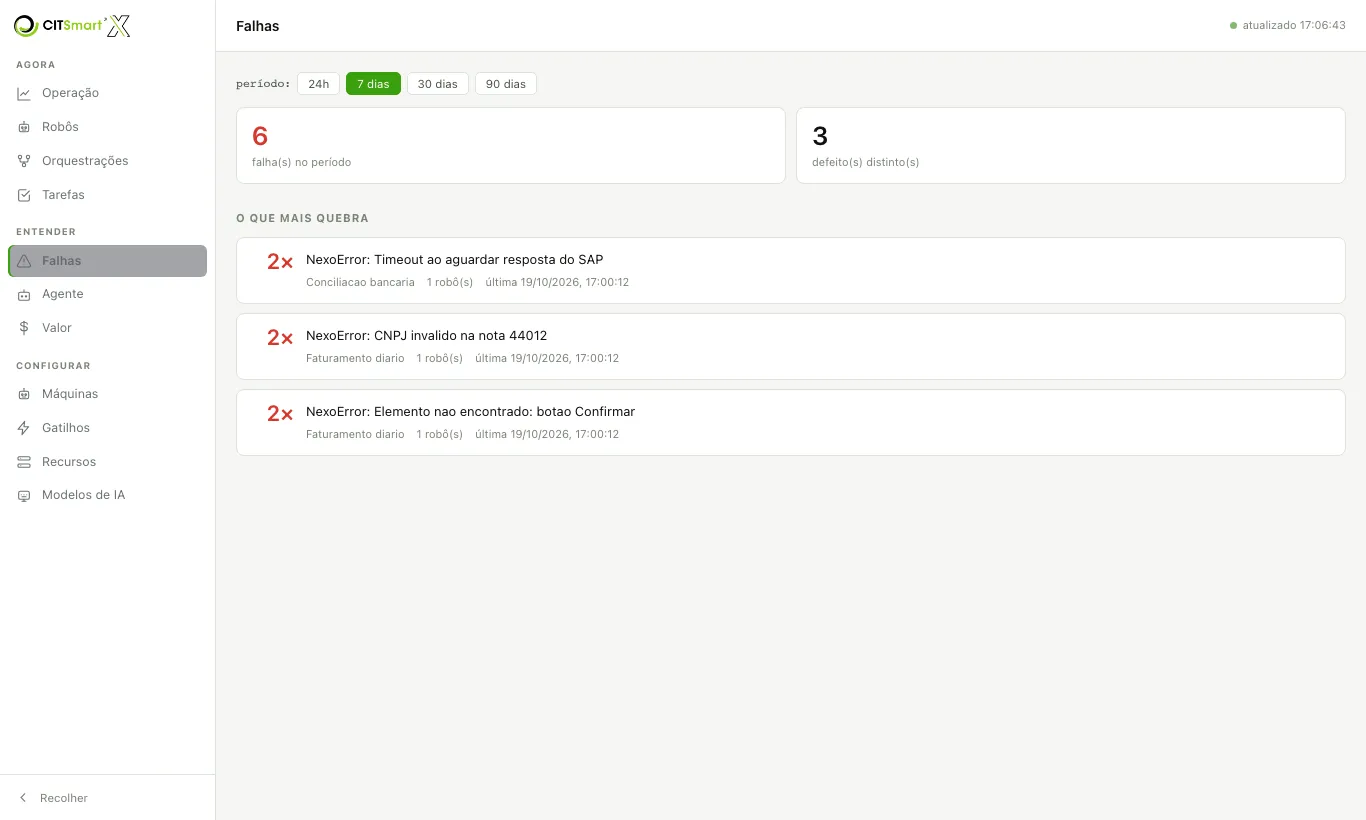Click the Gatilhos lightning bolt icon
Screen dimensions: 1366x820
pos(24,428)
